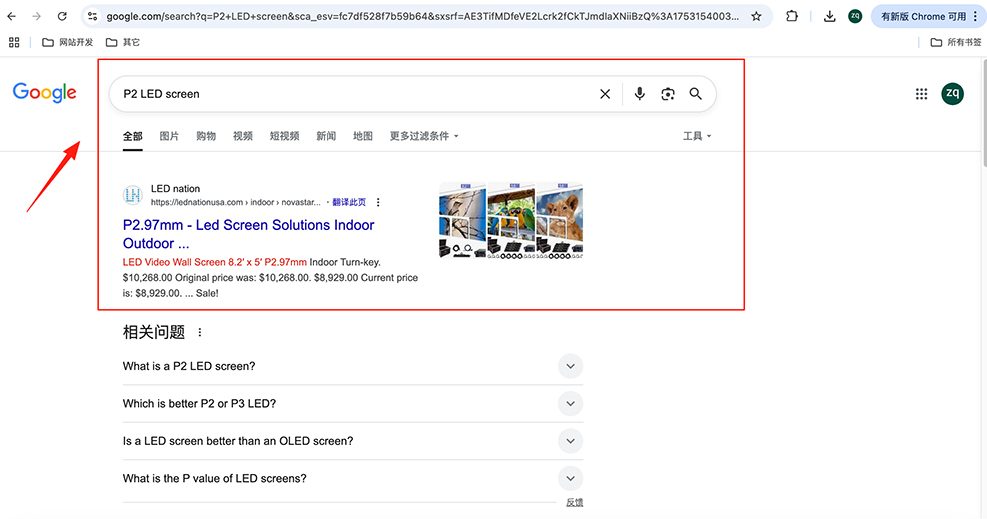
Task: Start voice search with microphone icon
Action: coord(640,94)
